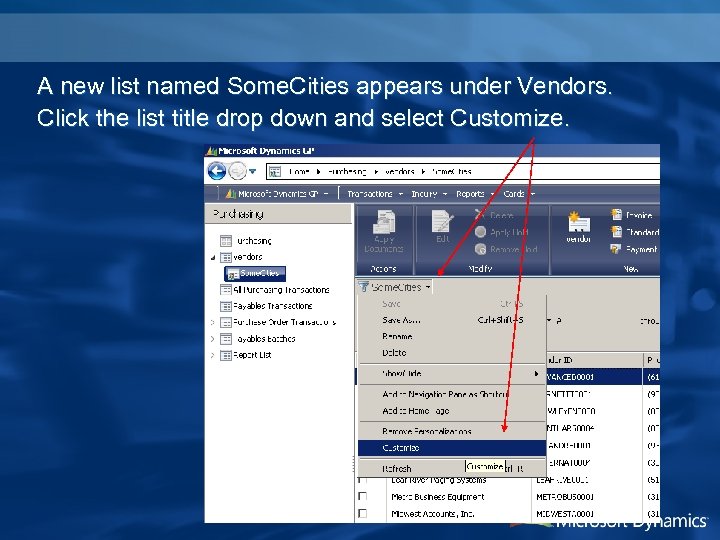Choose Add to Navigation Pane as Shortcut
This screenshot has width=720, height=540.
coord(452,394)
